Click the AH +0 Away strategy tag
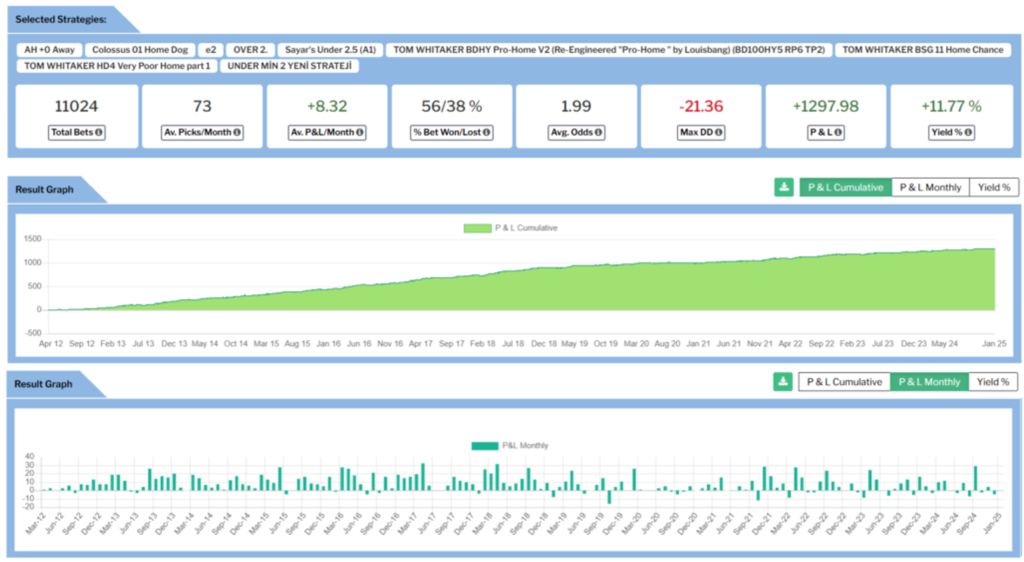Viewport: 1024px width, 562px height. pos(47,49)
